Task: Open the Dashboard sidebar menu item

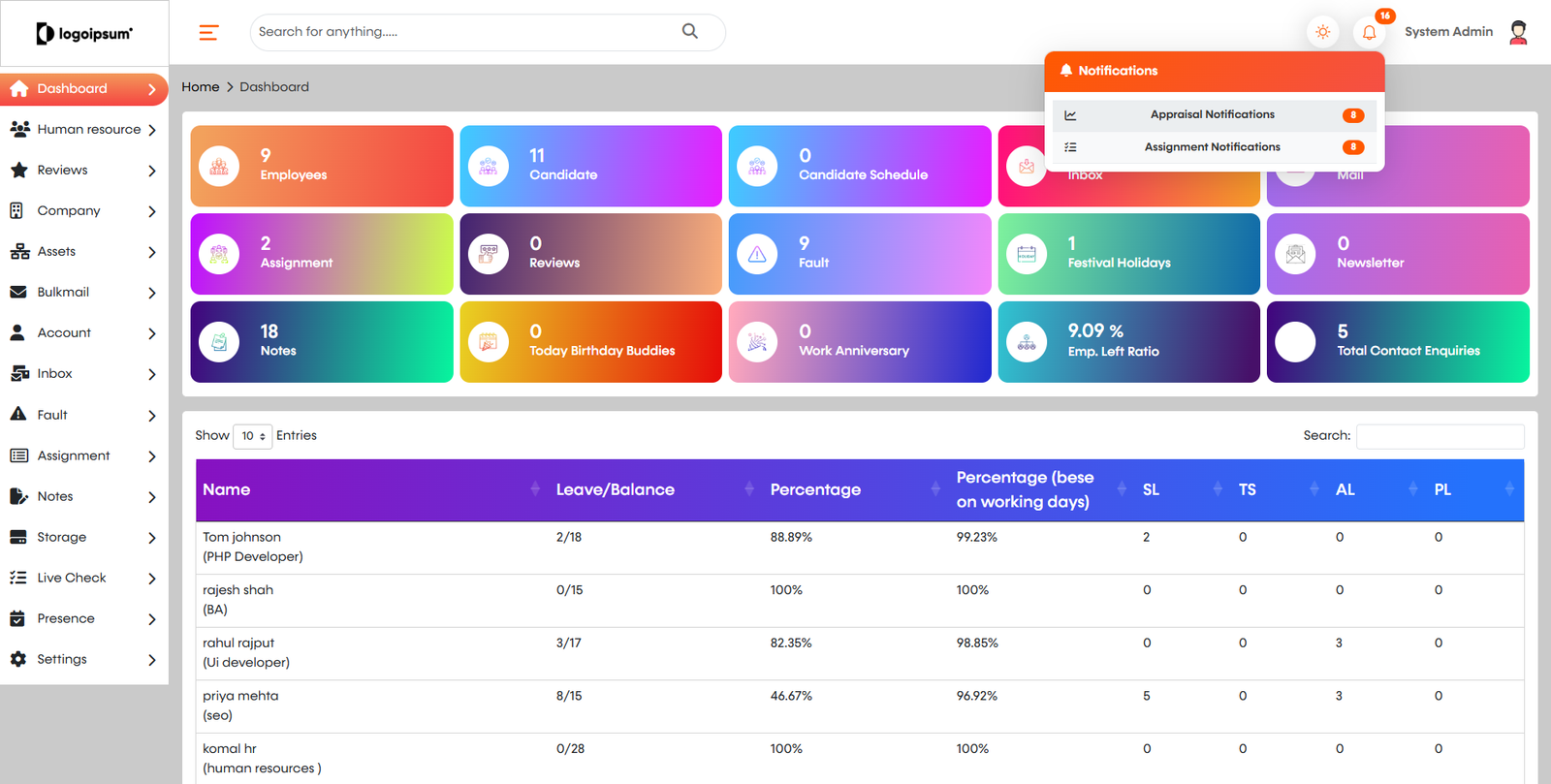Action: [x=83, y=89]
